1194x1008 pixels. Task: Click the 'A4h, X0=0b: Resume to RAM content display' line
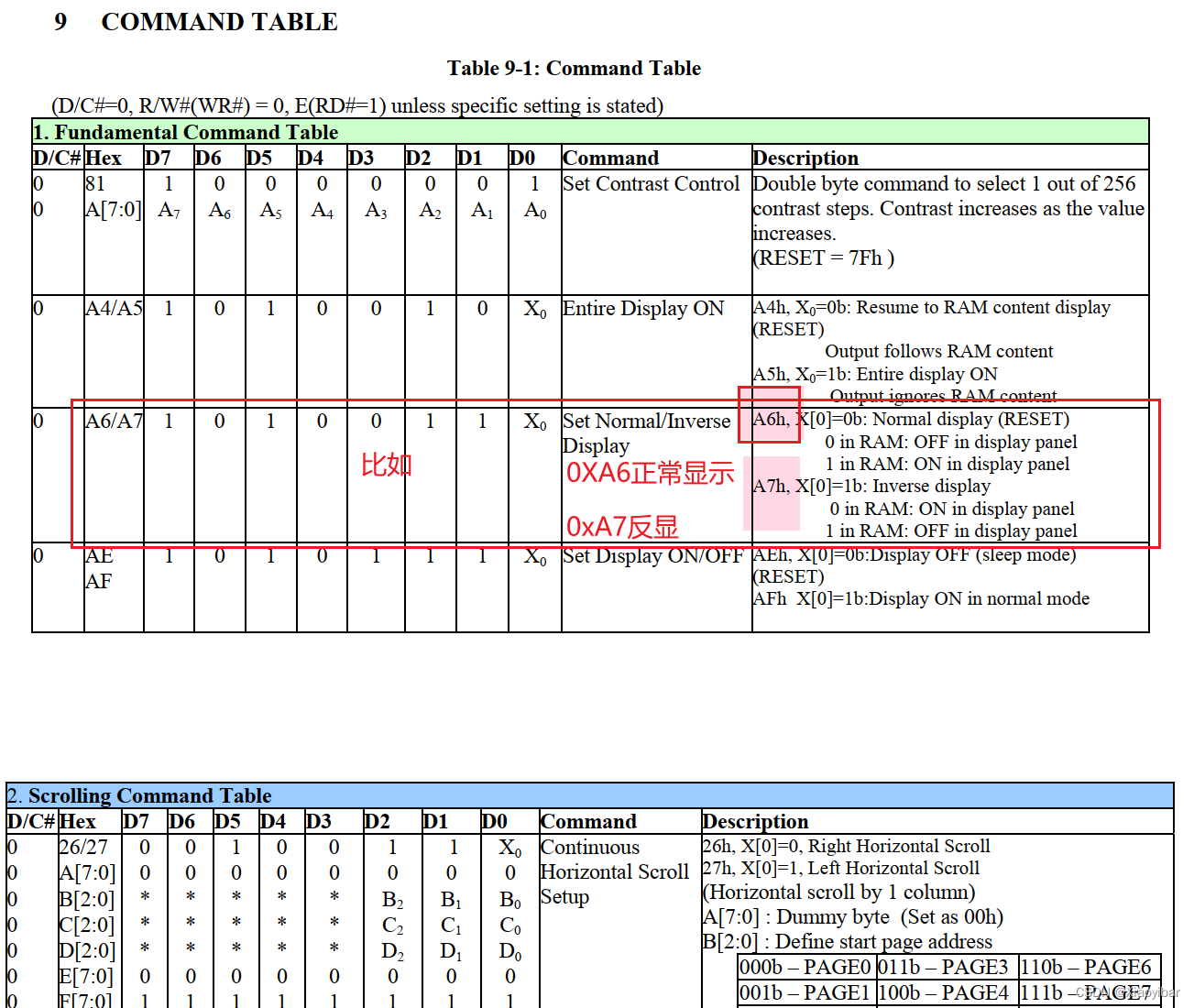(x=932, y=308)
